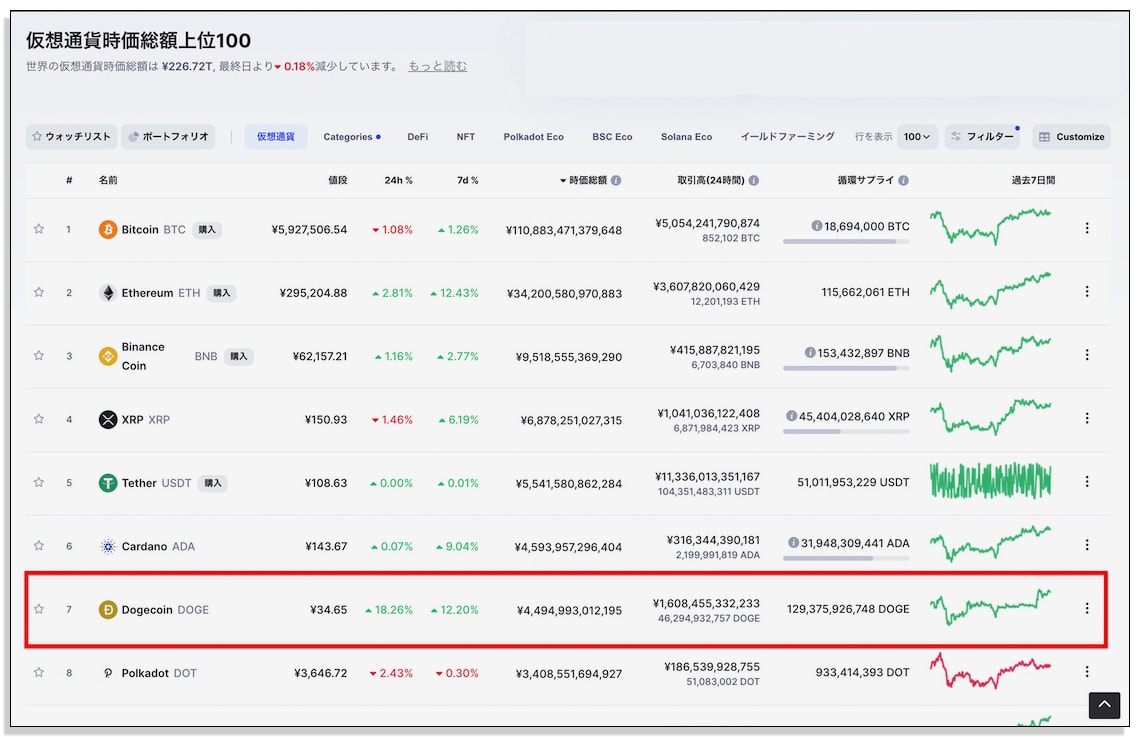Switch to the イールドファーミング tab

(x=787, y=137)
